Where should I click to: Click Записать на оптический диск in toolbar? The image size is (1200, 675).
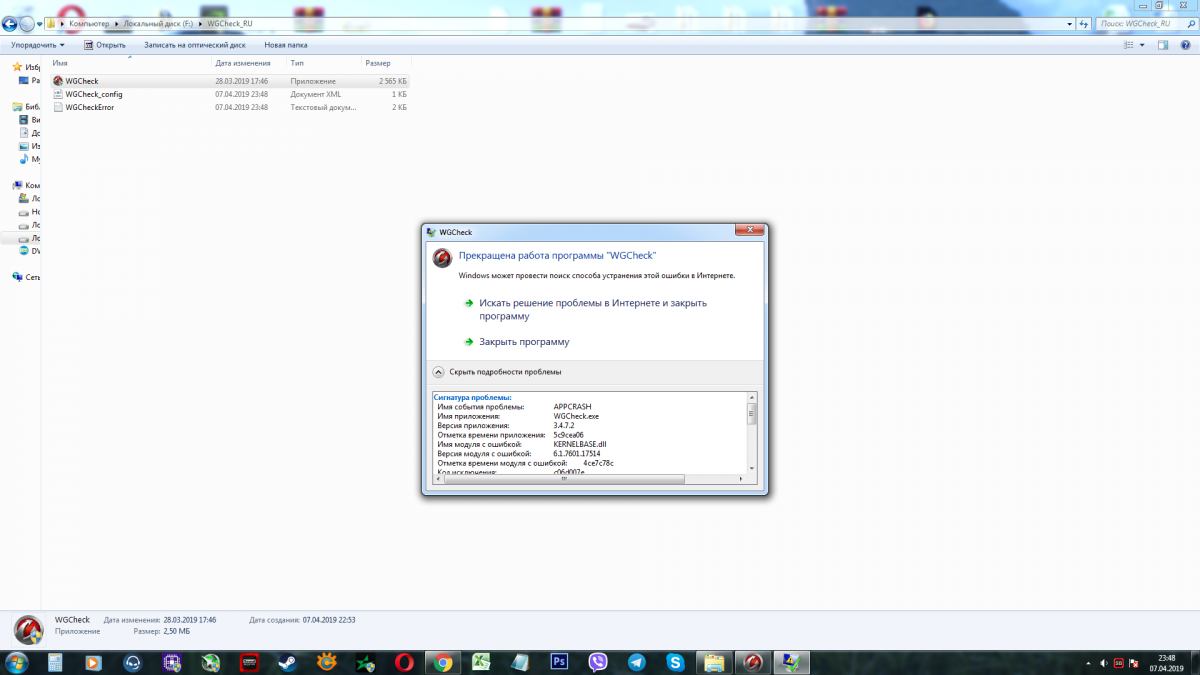tap(194, 45)
